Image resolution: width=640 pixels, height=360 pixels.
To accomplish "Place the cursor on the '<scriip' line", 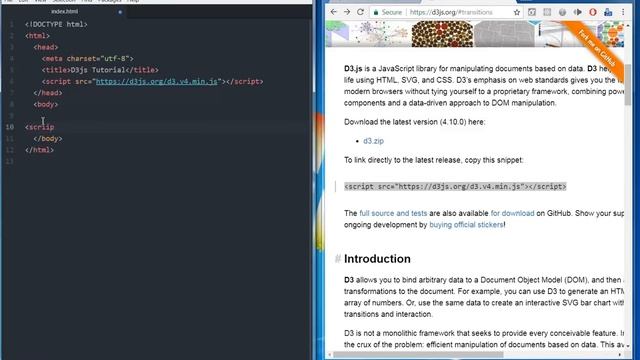I will coord(39,127).
